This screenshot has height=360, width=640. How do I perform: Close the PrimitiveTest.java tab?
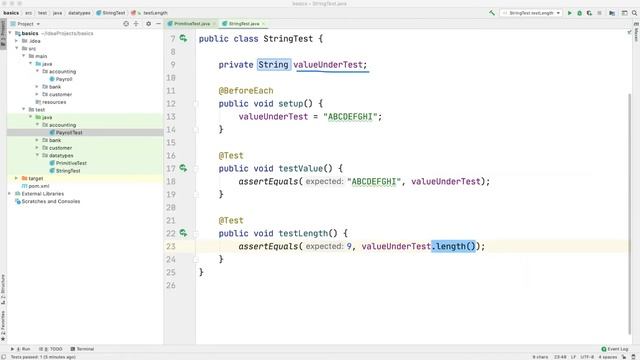(x=214, y=24)
